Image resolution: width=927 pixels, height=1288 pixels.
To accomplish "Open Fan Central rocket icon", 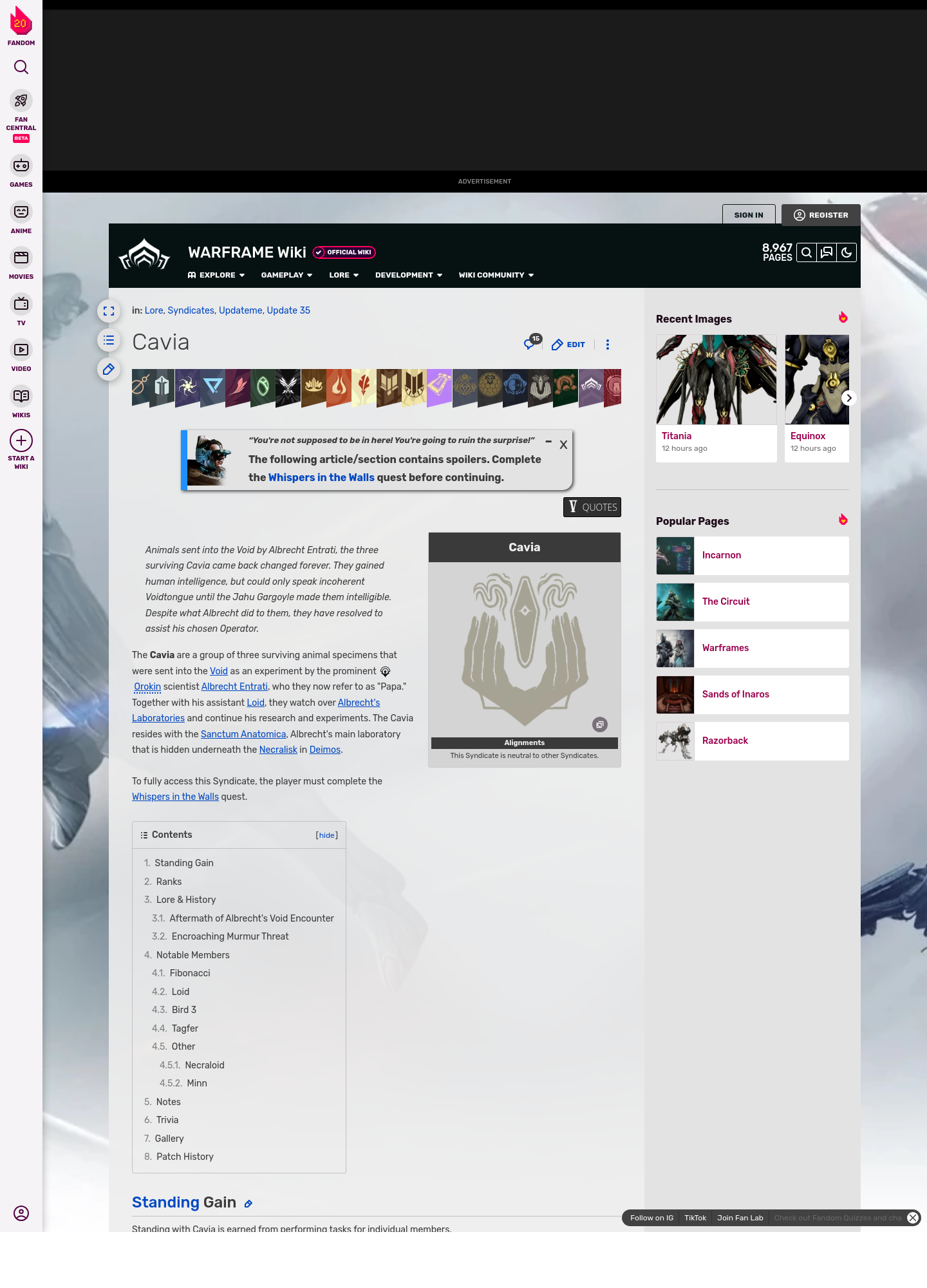I will (x=21, y=101).
